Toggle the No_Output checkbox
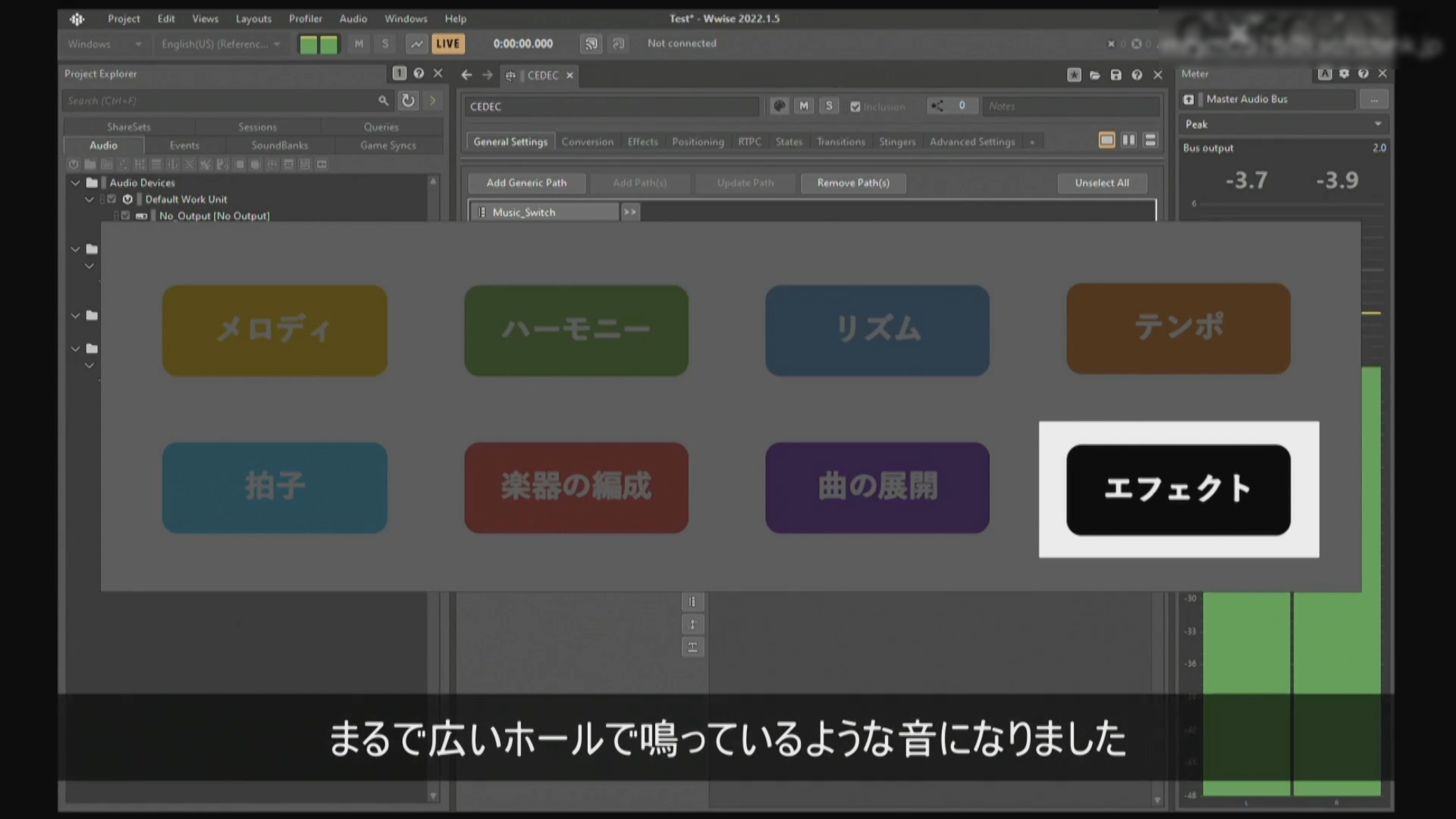This screenshot has height=819, width=1456. [126, 216]
